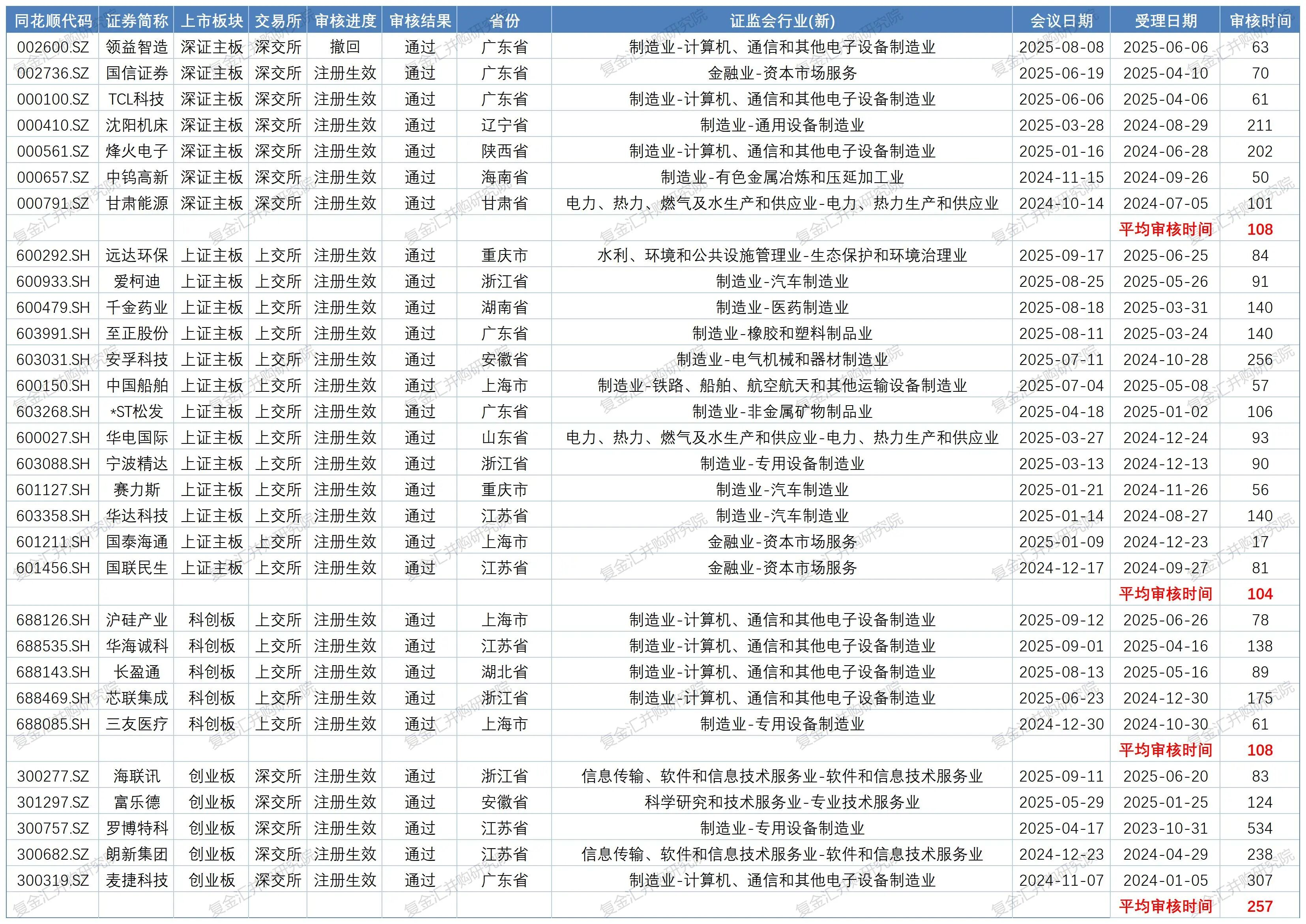
Task: Select meeting date 2025-09-17 cell
Action: click(x=1061, y=256)
